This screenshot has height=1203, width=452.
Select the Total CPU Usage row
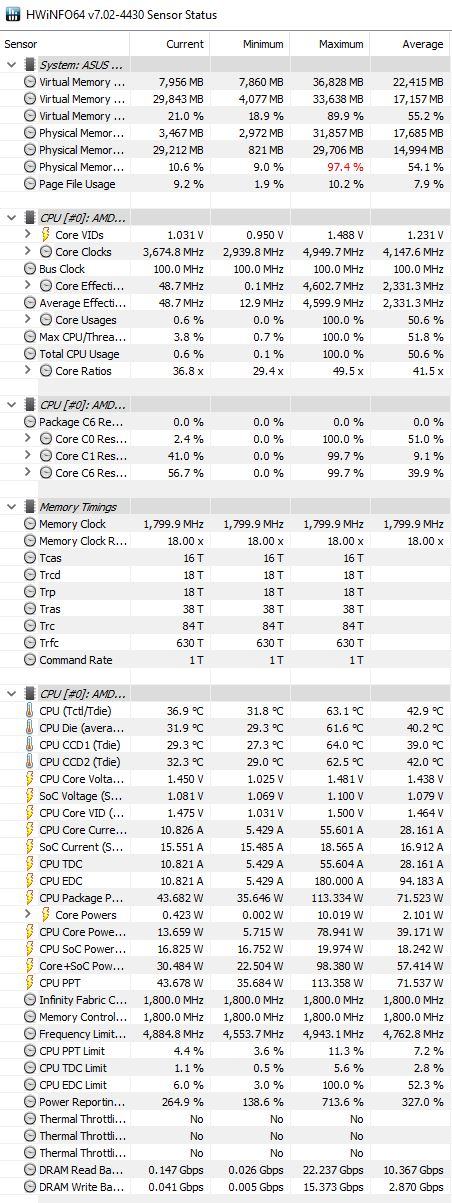pyautogui.click(x=226, y=354)
